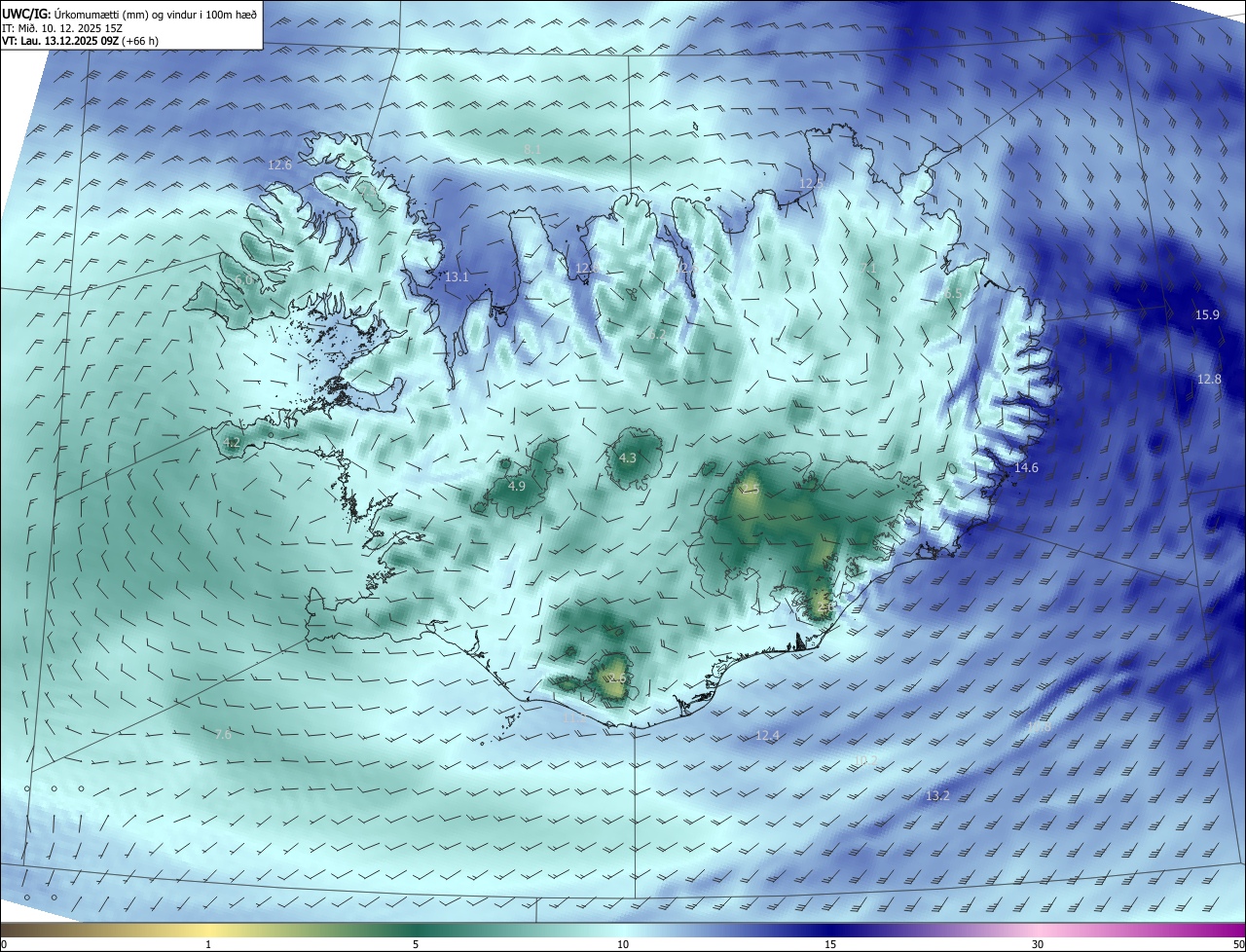Click the 0 tick on the color scale
The image size is (1246, 952).
(4, 944)
